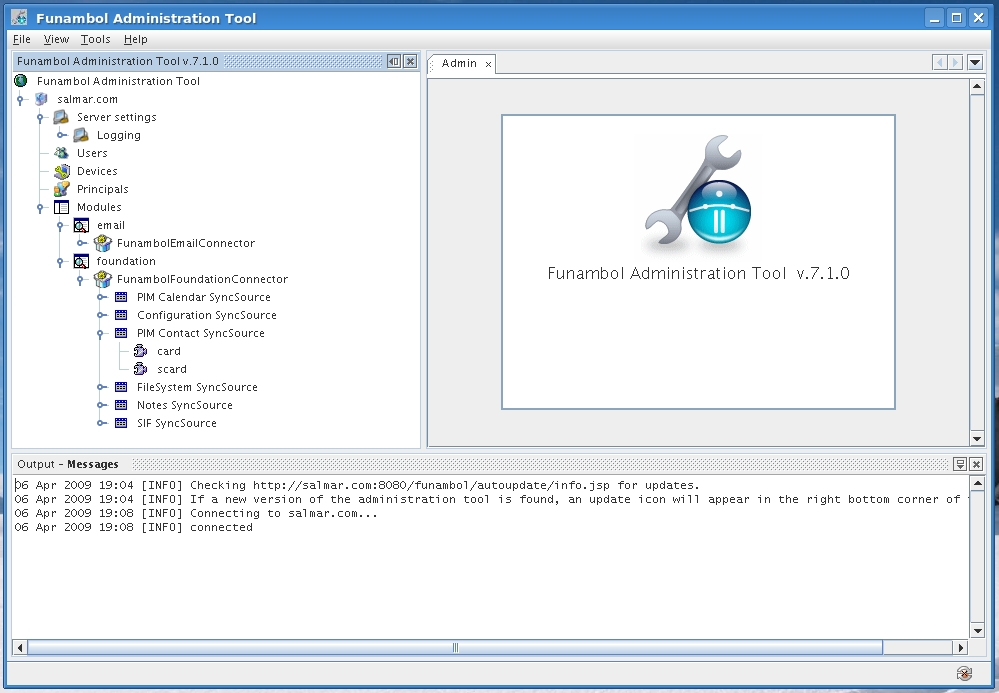Select the card tree item
The height and width of the screenshot is (693, 999).
click(169, 351)
